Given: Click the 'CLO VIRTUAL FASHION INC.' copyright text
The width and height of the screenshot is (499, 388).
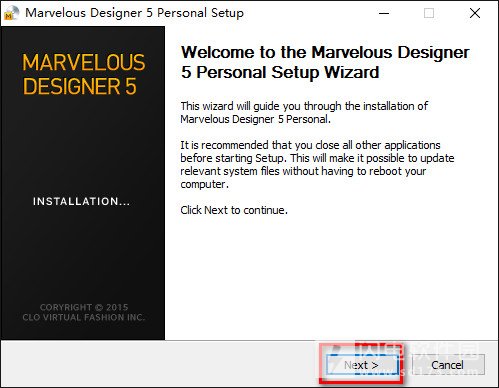Looking at the screenshot, I should [x=84, y=317].
